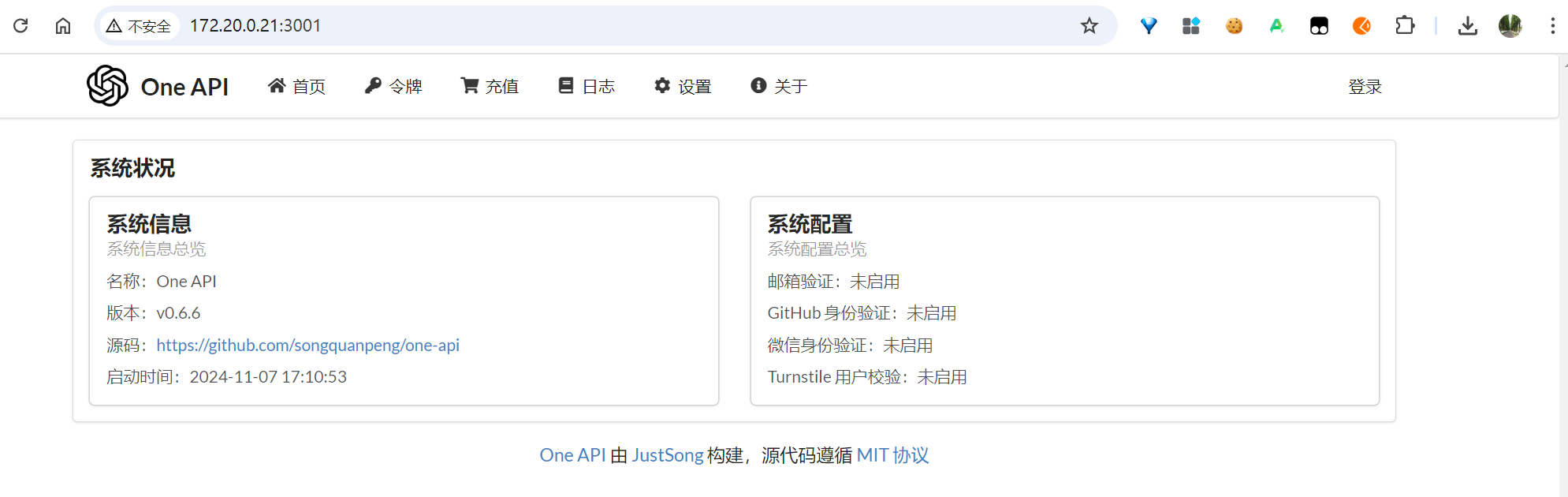Open the One API footer link
This screenshot has height=497, width=1568.
[x=572, y=455]
